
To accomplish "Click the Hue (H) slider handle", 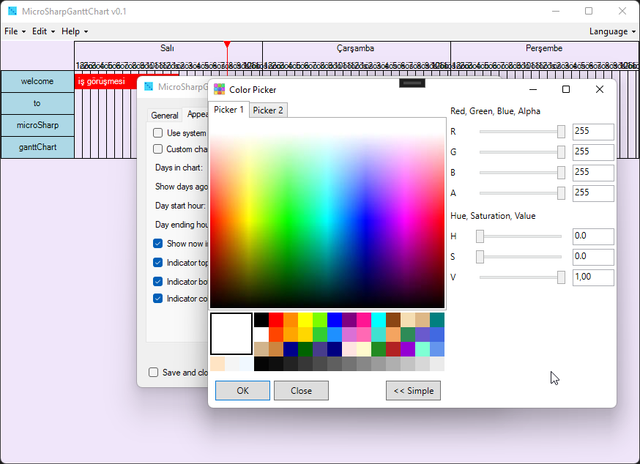I will click(480, 236).
